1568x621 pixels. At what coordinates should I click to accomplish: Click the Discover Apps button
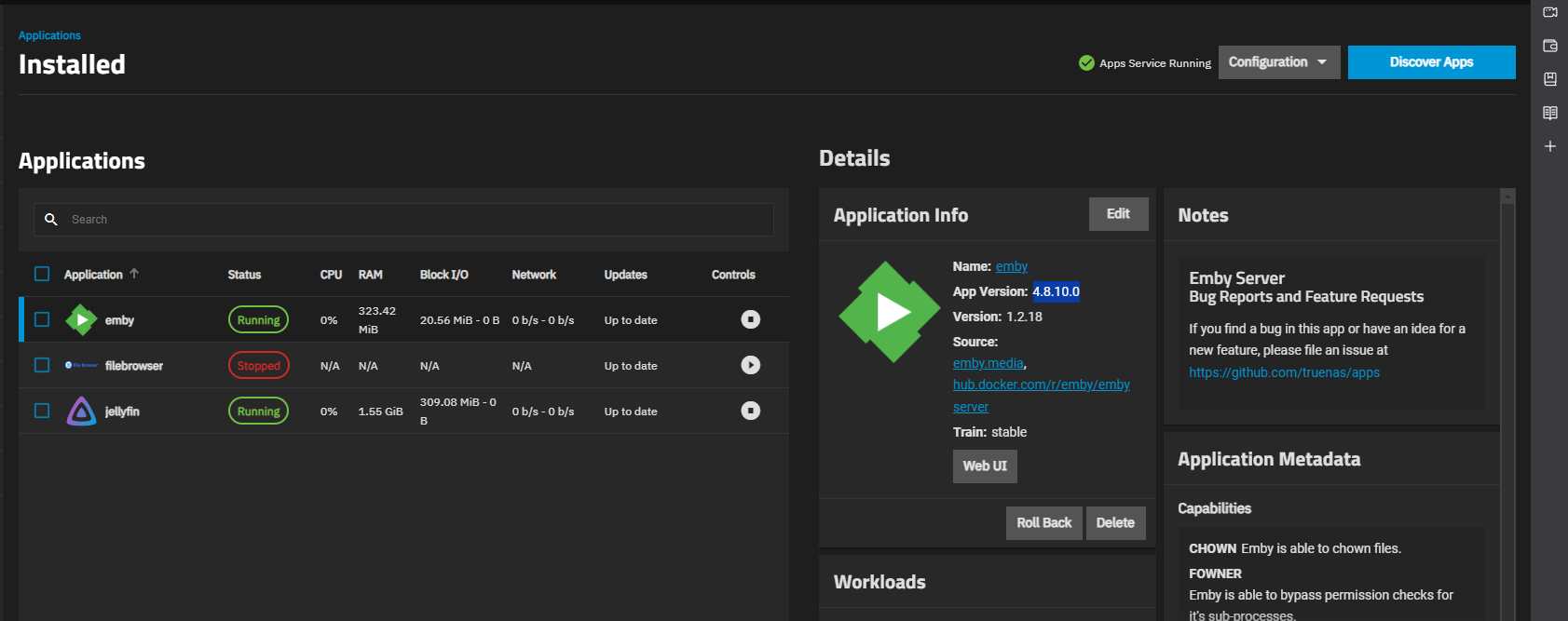[x=1431, y=62]
